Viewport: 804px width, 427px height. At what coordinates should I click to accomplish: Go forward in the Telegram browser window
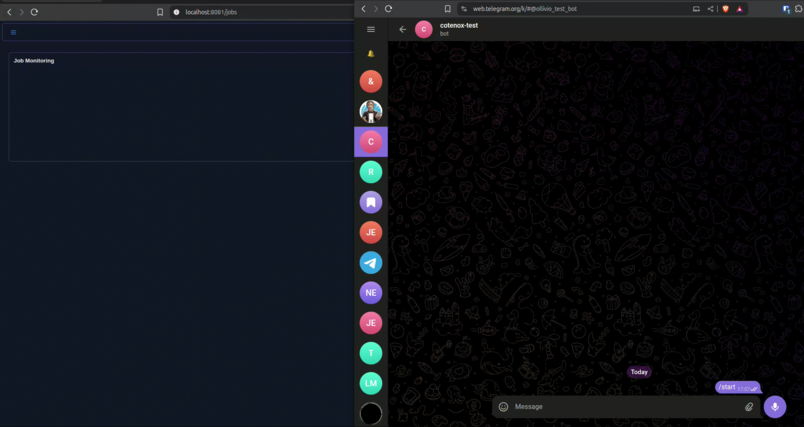(376, 9)
